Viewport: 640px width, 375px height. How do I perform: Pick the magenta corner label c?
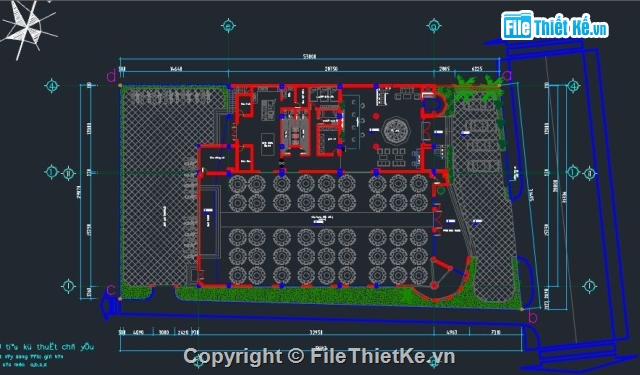point(111,290)
